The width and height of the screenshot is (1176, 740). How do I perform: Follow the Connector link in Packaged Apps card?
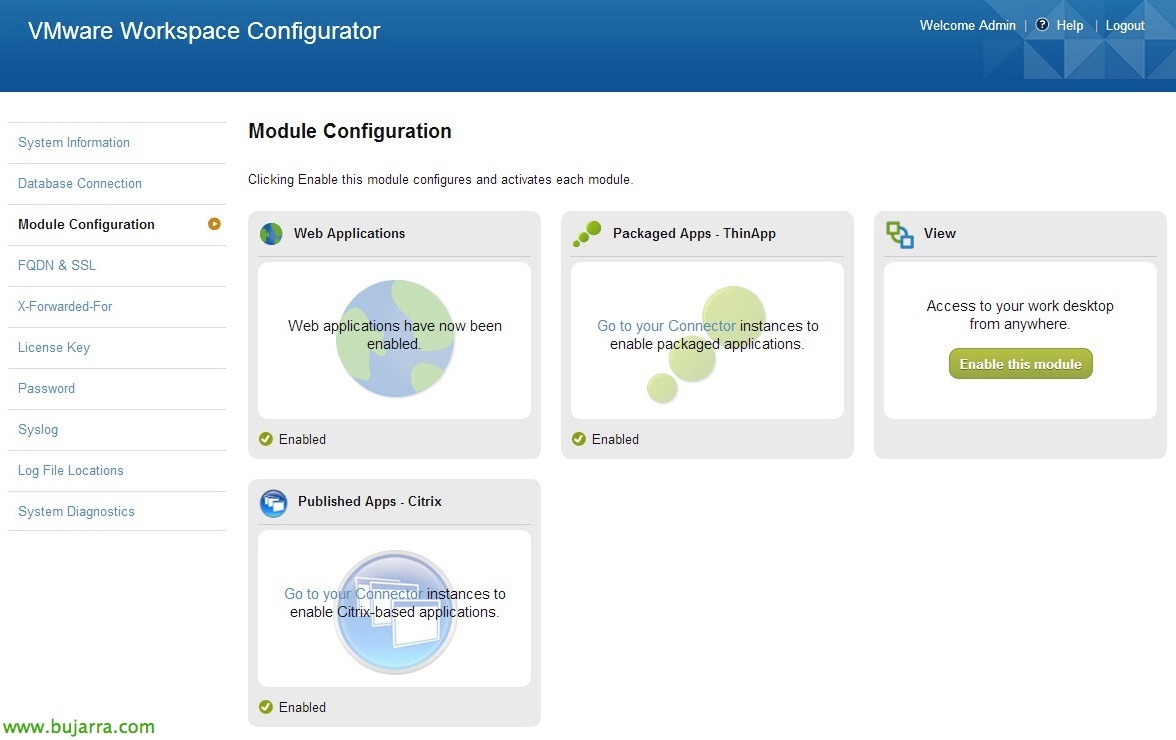667,326
